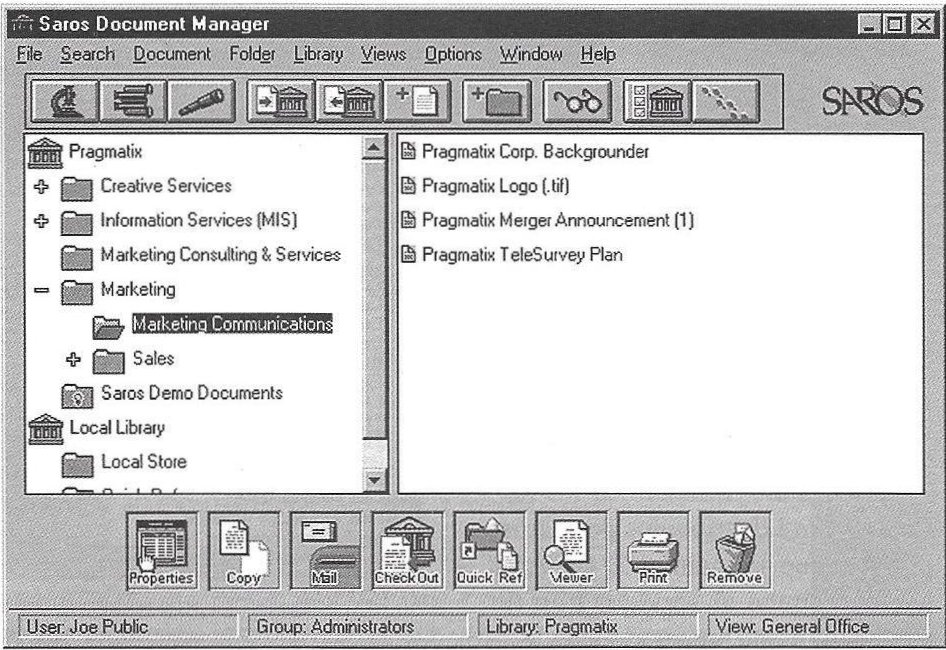The image size is (946, 650).
Task: Open the Viewer button
Action: pyautogui.click(x=571, y=551)
